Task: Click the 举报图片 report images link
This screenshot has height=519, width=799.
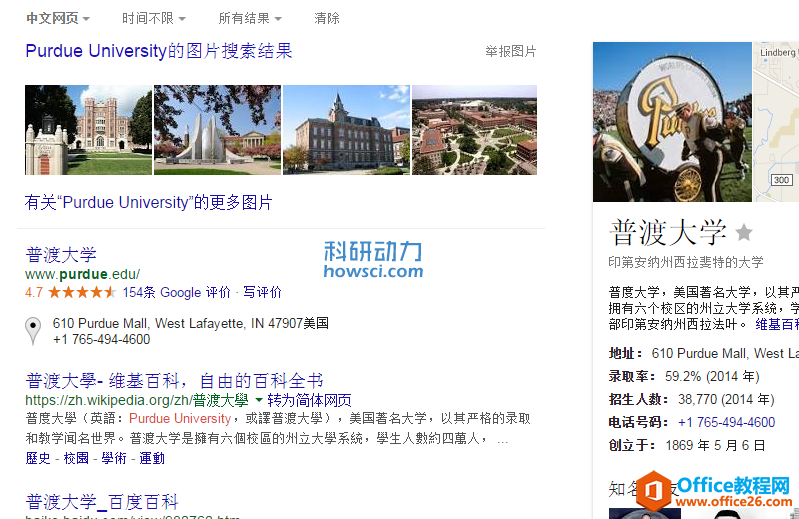Action: 511,51
